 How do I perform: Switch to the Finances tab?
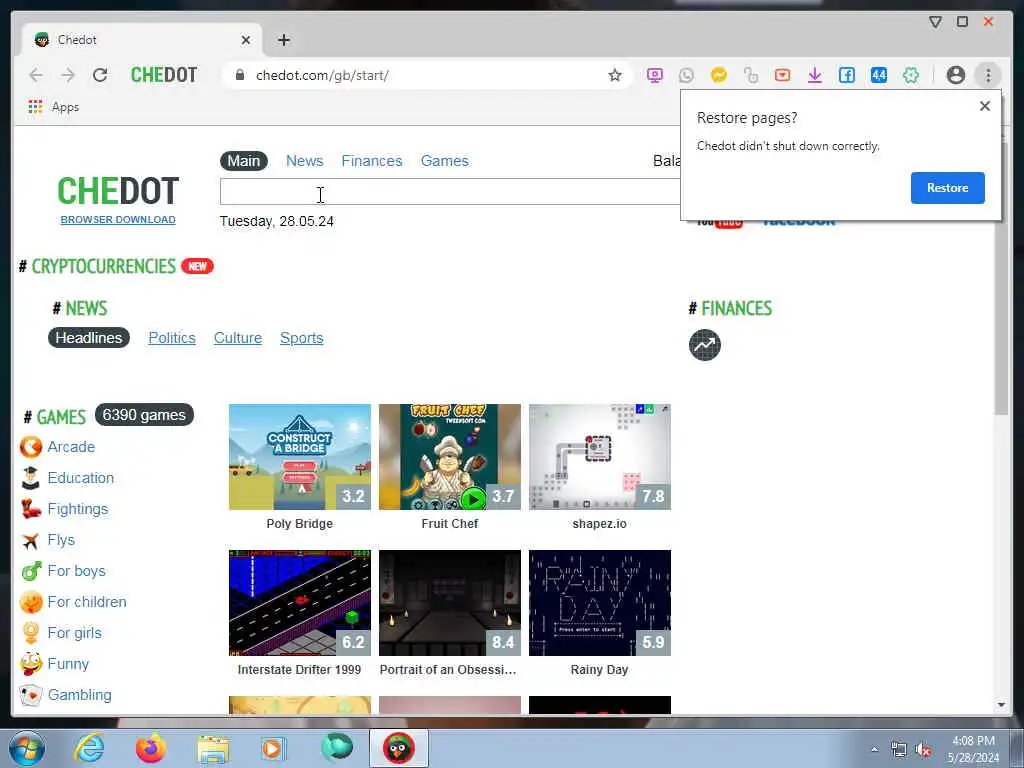tap(372, 161)
